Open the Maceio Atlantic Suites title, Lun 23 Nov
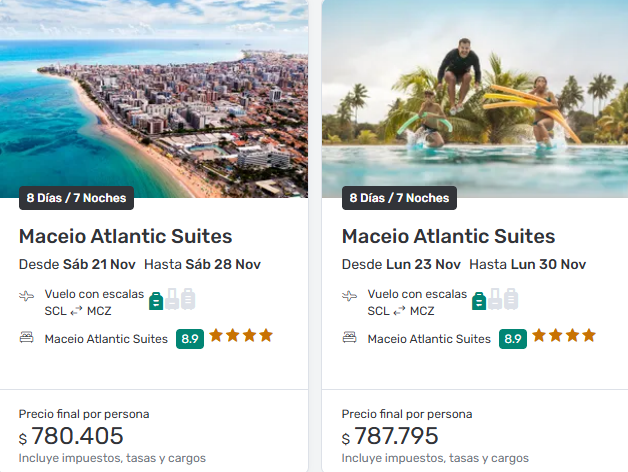The image size is (628, 472). [x=448, y=237]
